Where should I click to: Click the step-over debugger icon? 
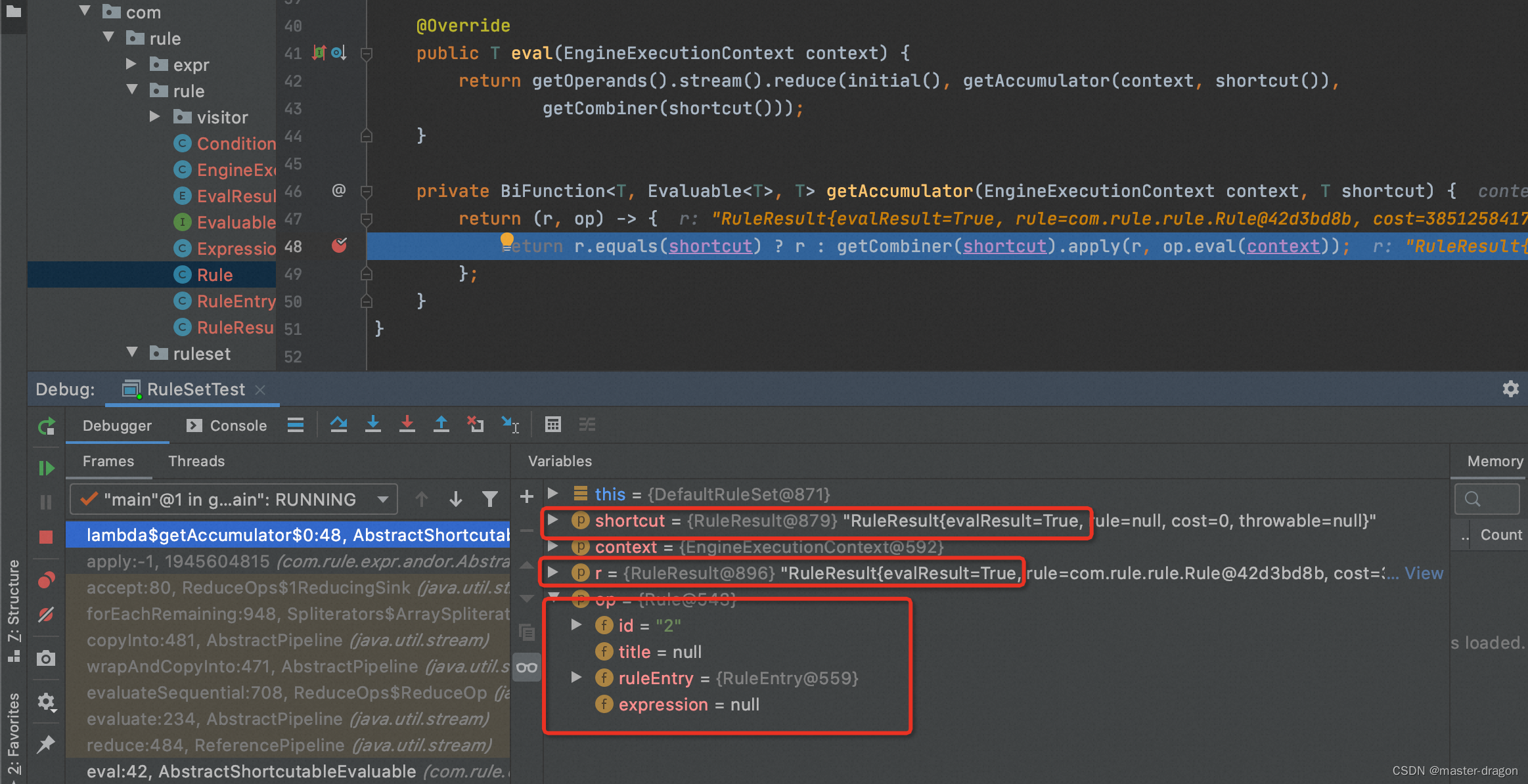337,425
